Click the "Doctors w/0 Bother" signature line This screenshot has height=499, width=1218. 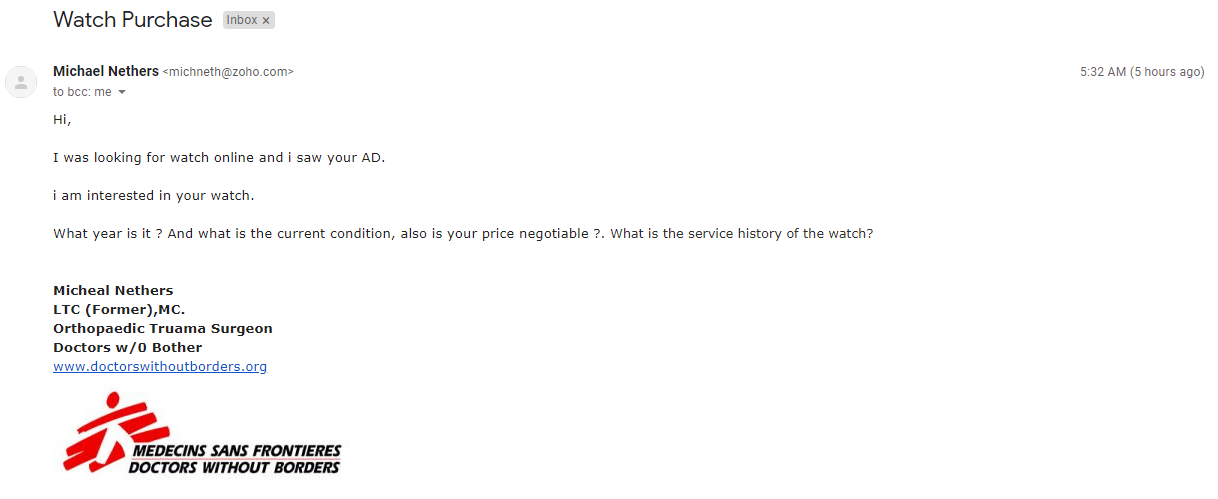pos(128,347)
